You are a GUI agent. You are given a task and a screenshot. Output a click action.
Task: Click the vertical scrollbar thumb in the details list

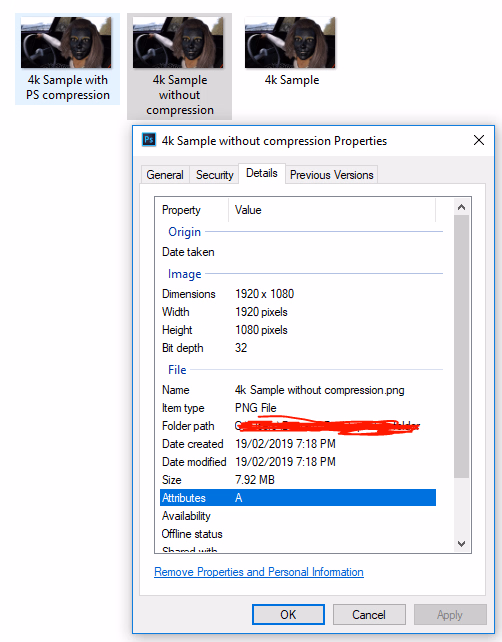pos(461,346)
